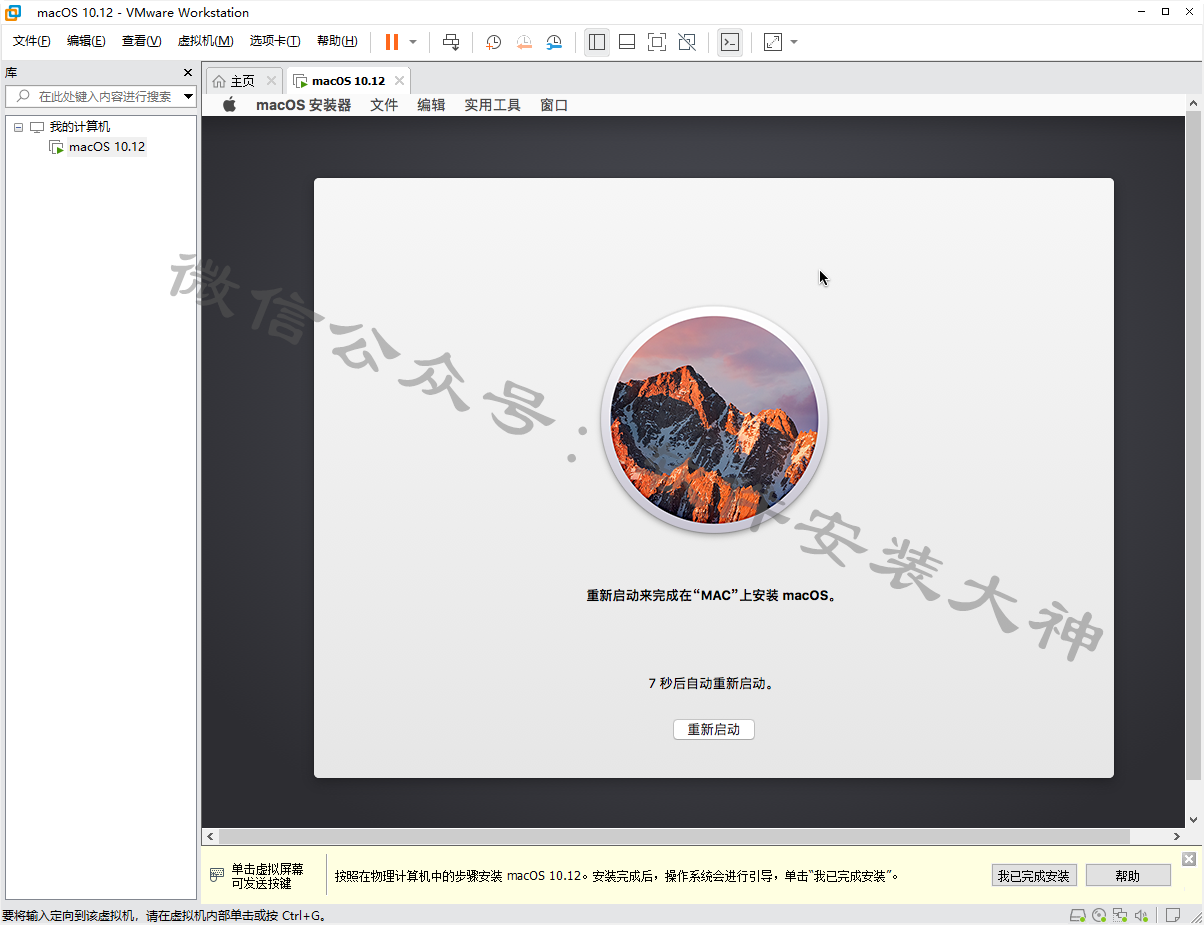The image size is (1204, 925).
Task: Toggle the console view icon
Action: (730, 42)
